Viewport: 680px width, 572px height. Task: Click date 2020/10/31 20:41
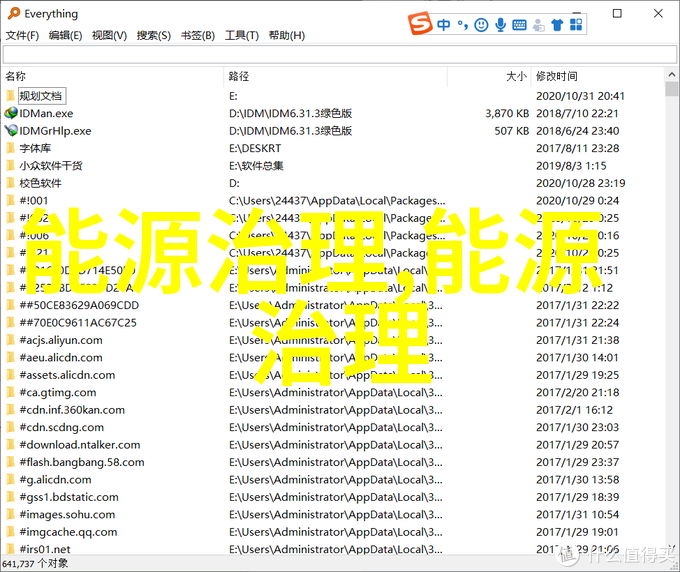(x=580, y=96)
